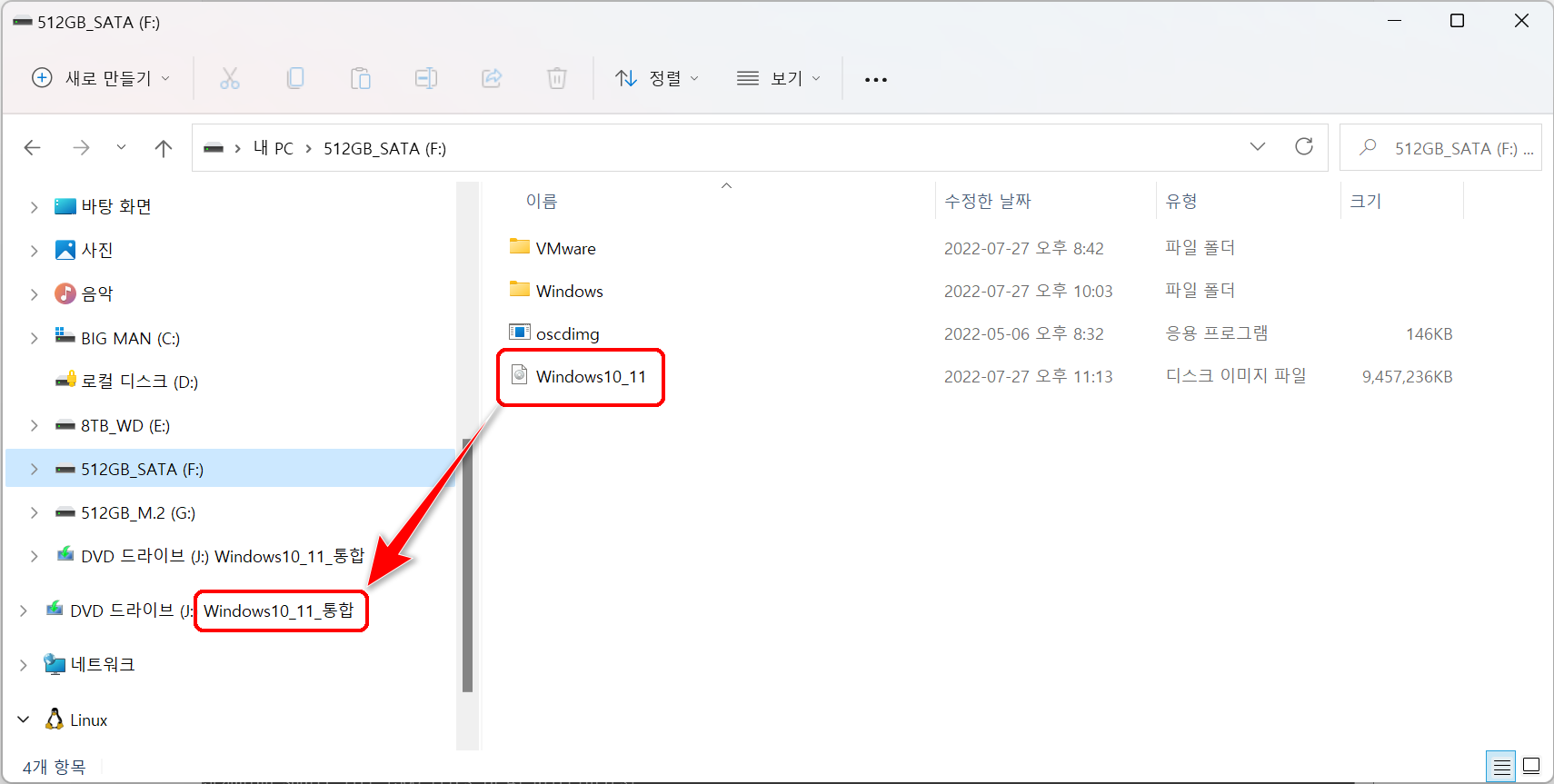Viewport: 1554px width, 784px height.
Task: Click date 2022-05-06 오후 8:32
Action: tap(1023, 333)
